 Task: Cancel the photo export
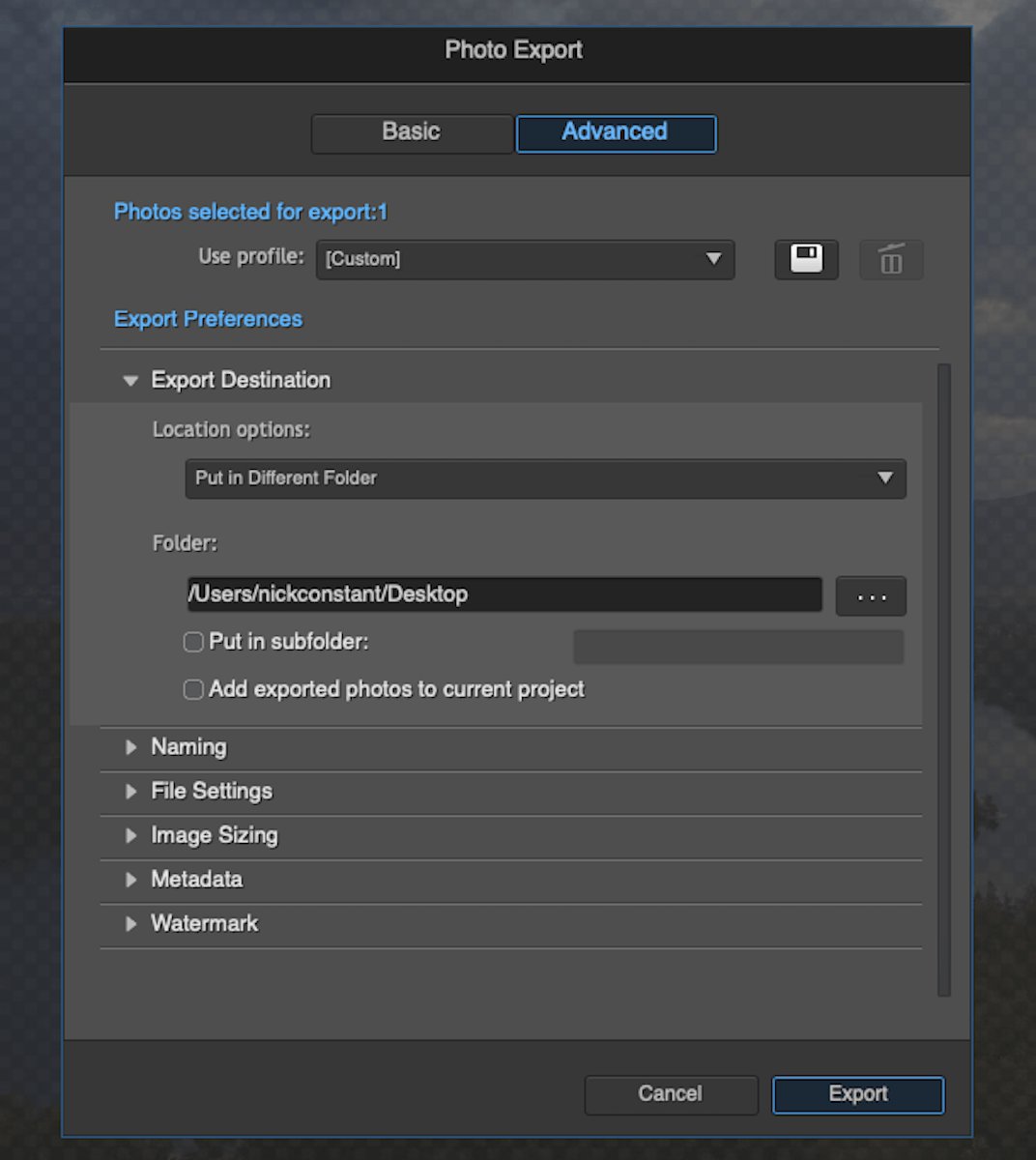coord(671,1093)
